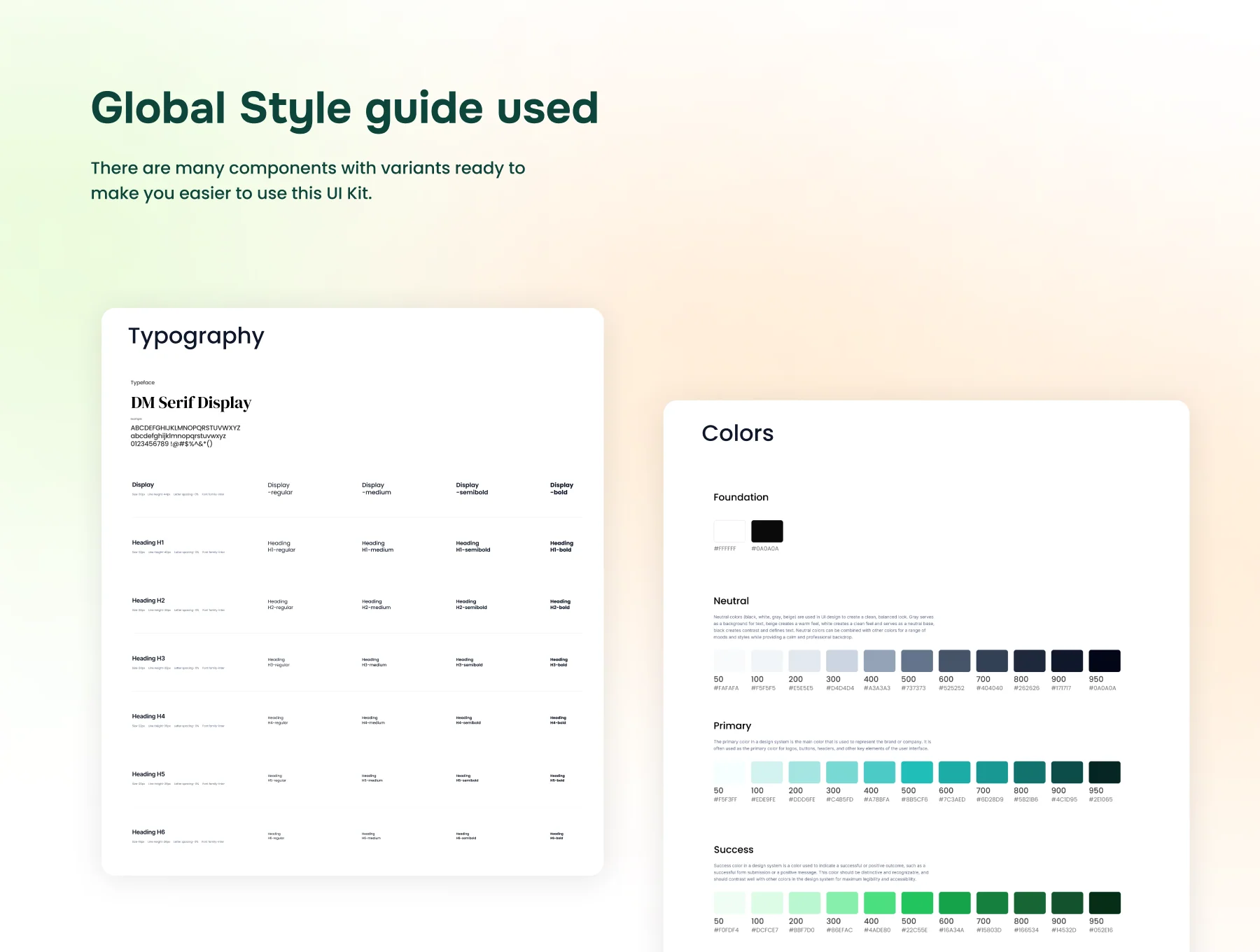1260x952 pixels.
Task: Click the 'Success' section heading
Action: tap(734, 850)
